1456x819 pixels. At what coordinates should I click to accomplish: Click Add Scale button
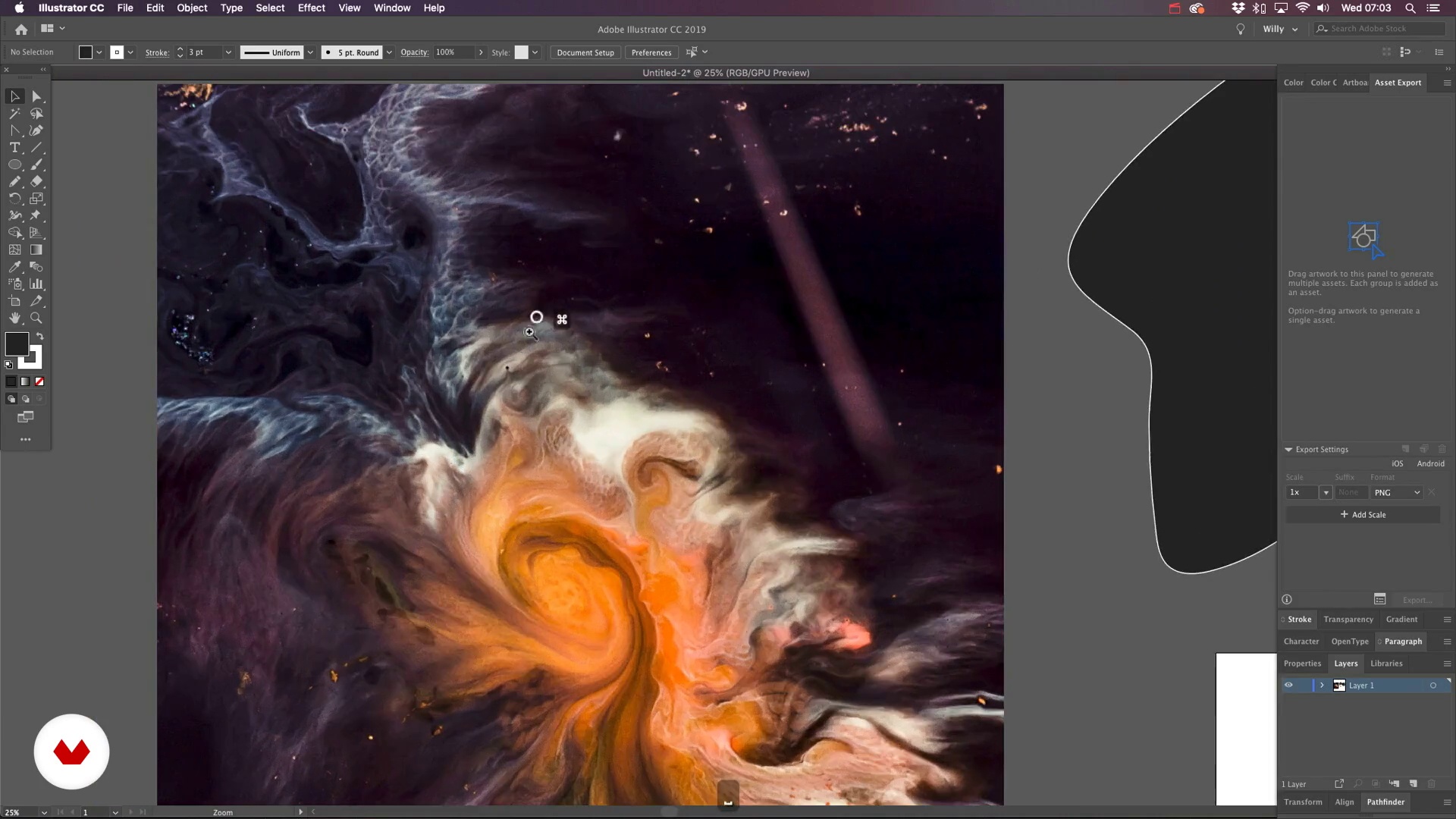[x=1363, y=515]
